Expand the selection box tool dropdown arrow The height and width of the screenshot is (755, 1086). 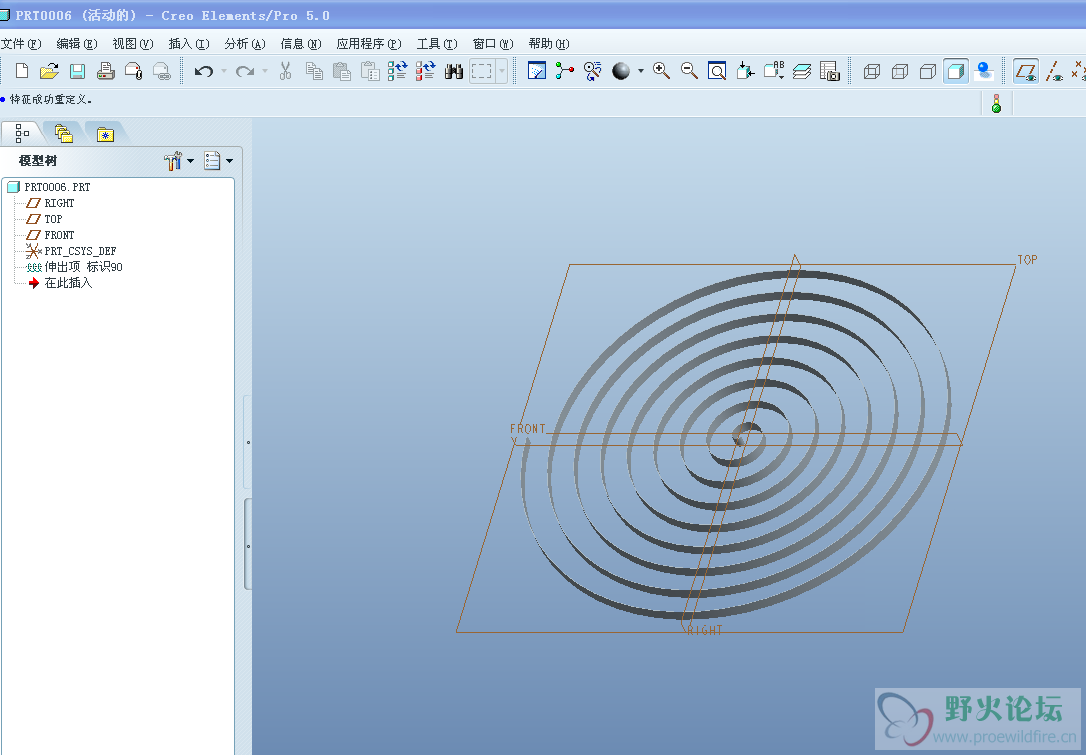point(502,71)
